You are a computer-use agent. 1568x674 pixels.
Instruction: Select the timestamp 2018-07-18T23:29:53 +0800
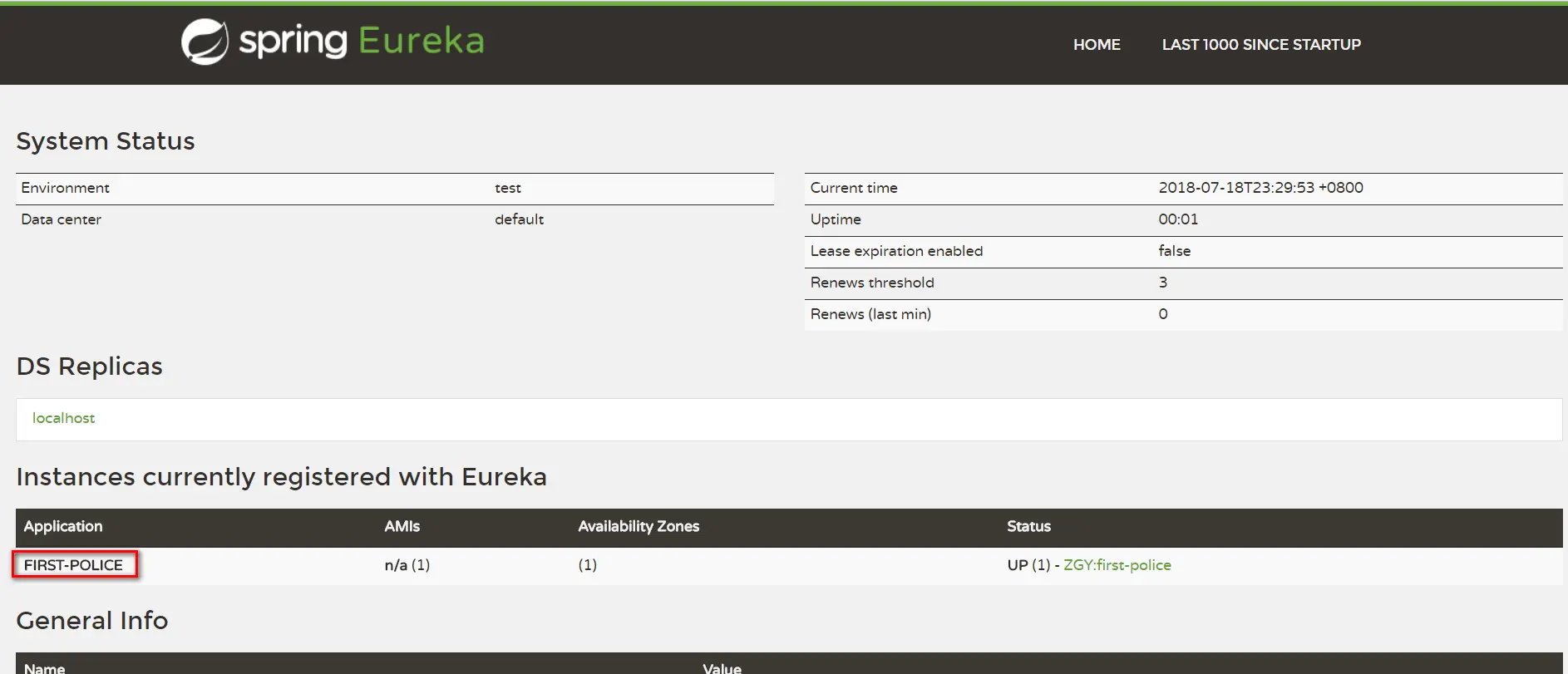click(1260, 188)
